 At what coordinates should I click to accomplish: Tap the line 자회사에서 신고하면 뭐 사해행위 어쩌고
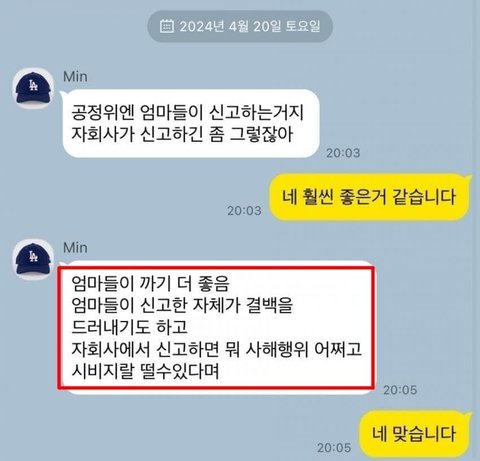coord(217,349)
